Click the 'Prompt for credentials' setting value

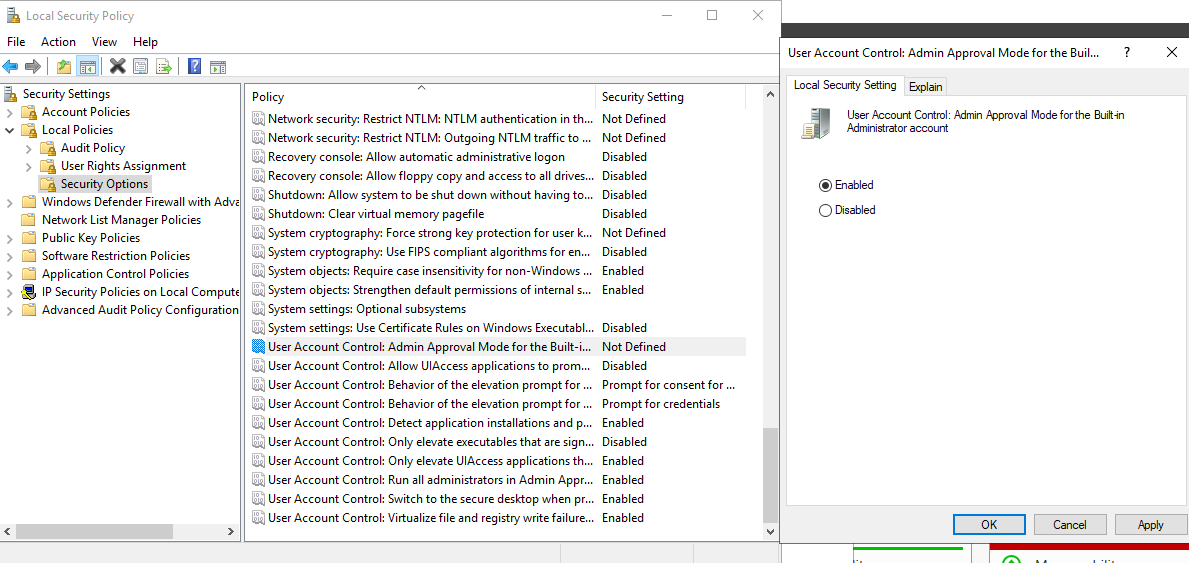(660, 404)
